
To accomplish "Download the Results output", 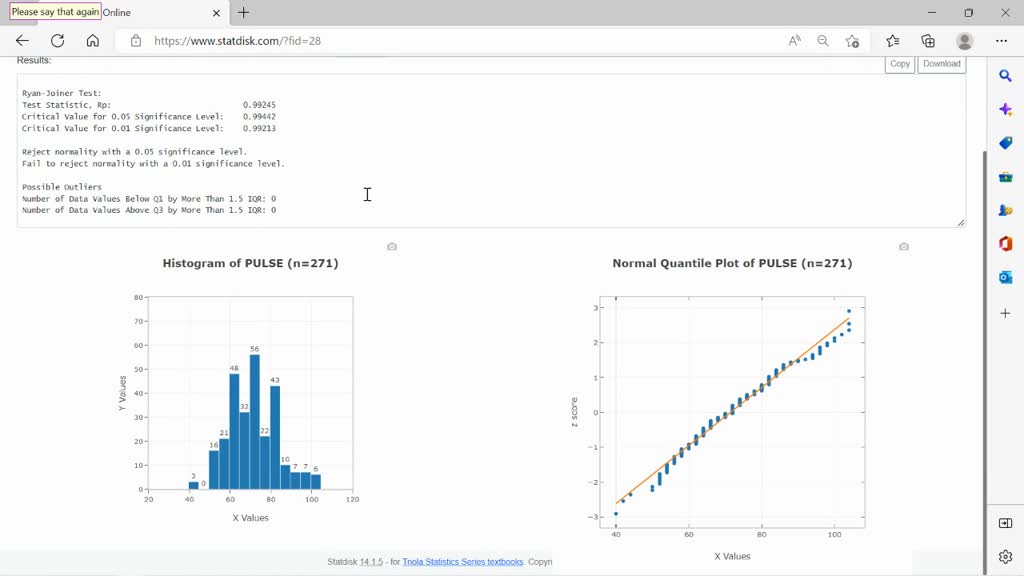I will click(x=941, y=63).
